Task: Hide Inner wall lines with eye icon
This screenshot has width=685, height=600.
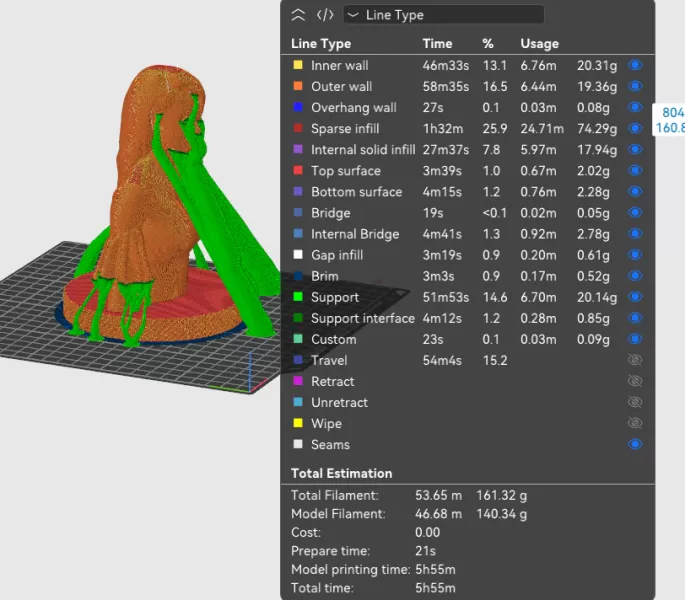Action: (635, 65)
